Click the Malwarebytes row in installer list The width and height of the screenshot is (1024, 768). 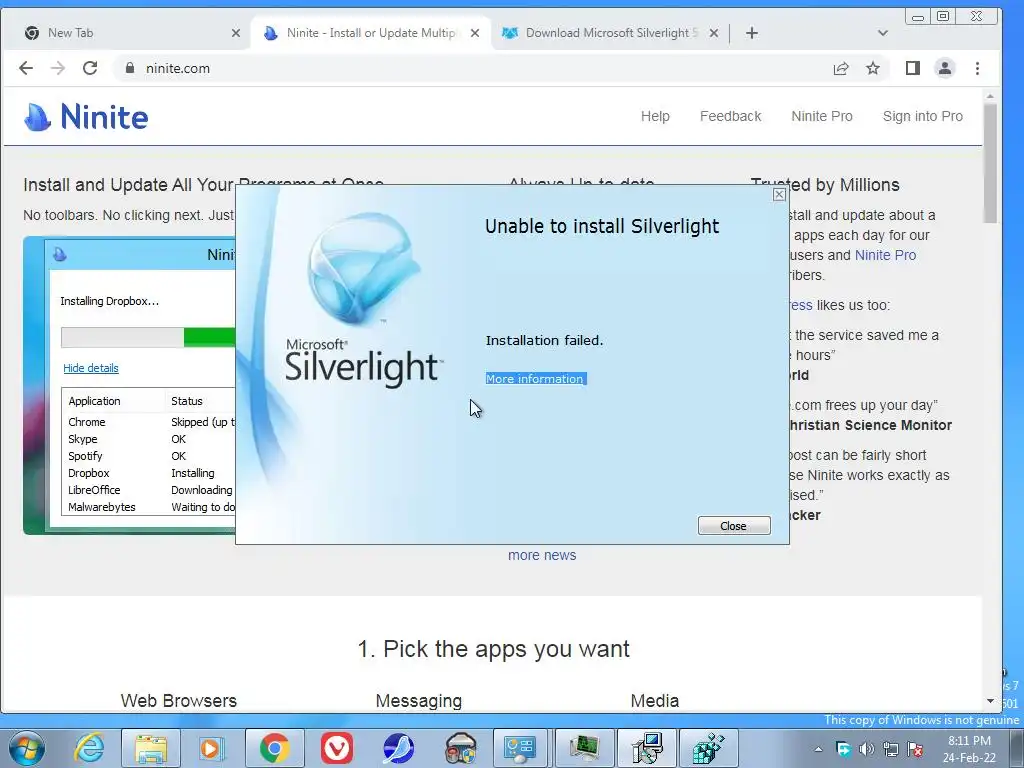pyautogui.click(x=150, y=507)
